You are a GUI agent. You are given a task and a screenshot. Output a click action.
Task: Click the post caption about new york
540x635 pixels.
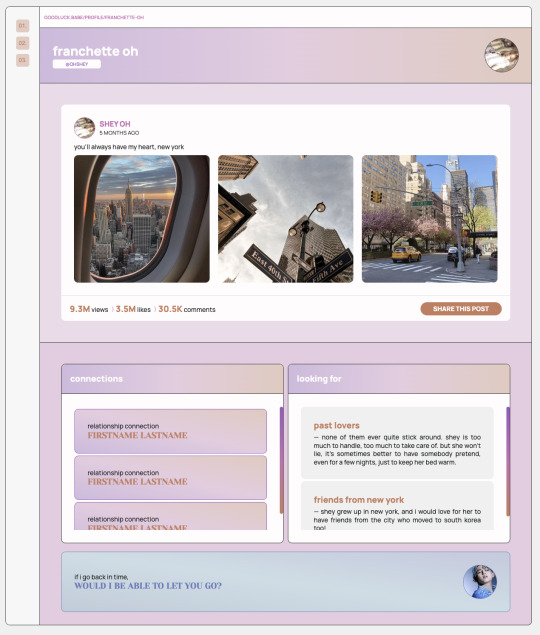(x=129, y=147)
